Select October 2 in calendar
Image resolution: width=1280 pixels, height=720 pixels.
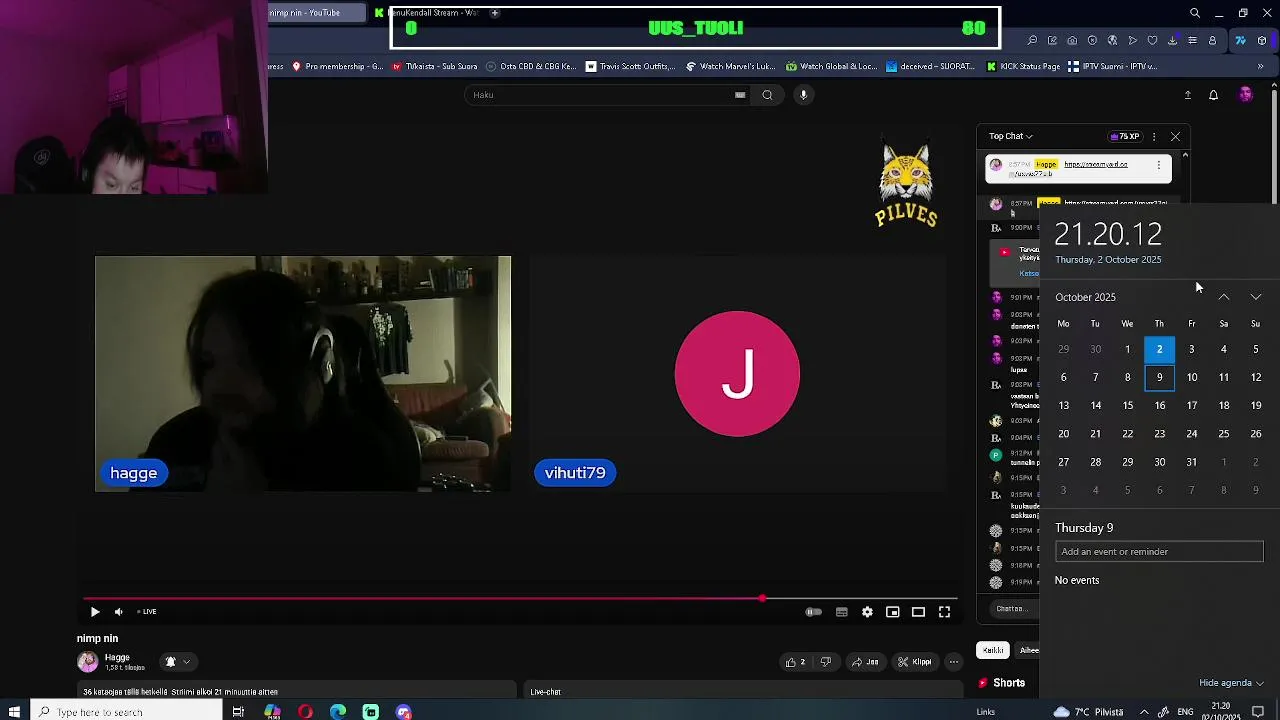click(1160, 349)
